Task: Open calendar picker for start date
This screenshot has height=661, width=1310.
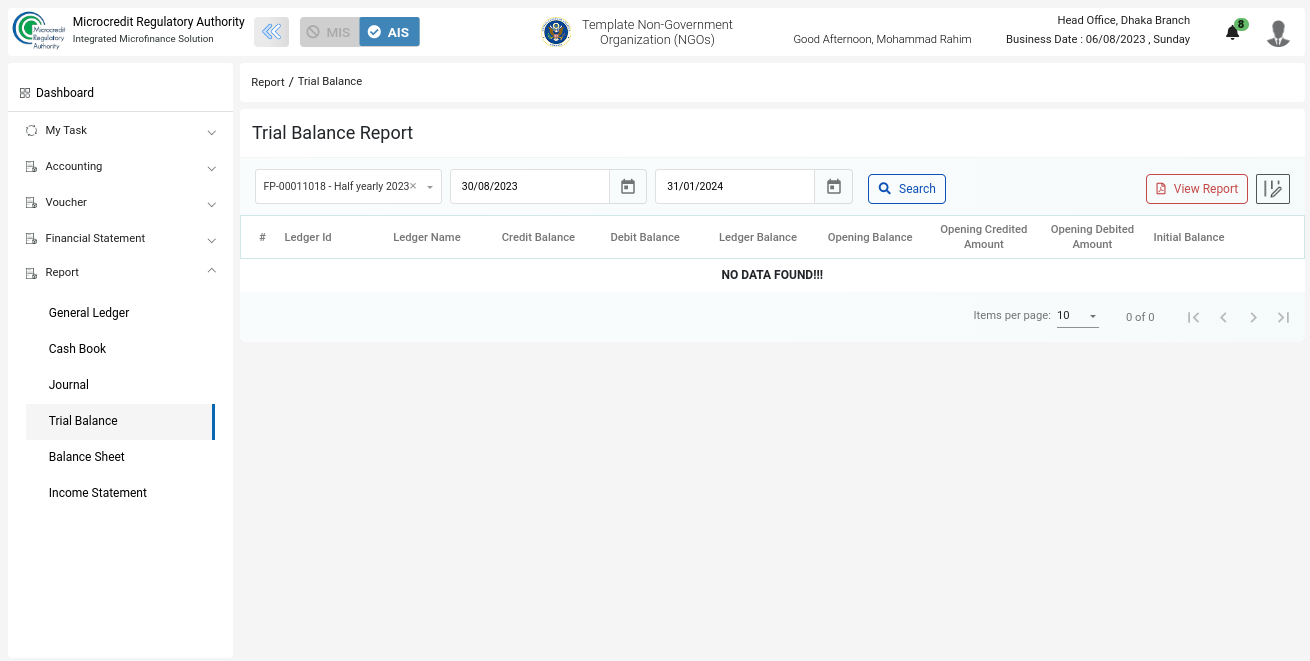Action: [628, 187]
